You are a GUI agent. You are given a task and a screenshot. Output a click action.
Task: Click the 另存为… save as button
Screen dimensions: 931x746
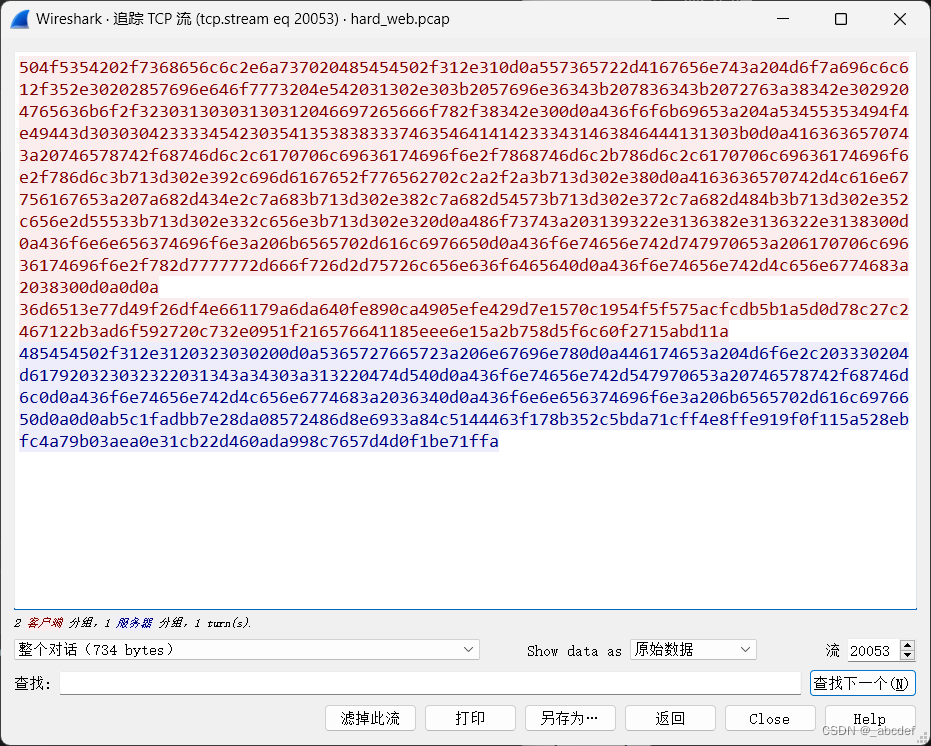(x=570, y=718)
